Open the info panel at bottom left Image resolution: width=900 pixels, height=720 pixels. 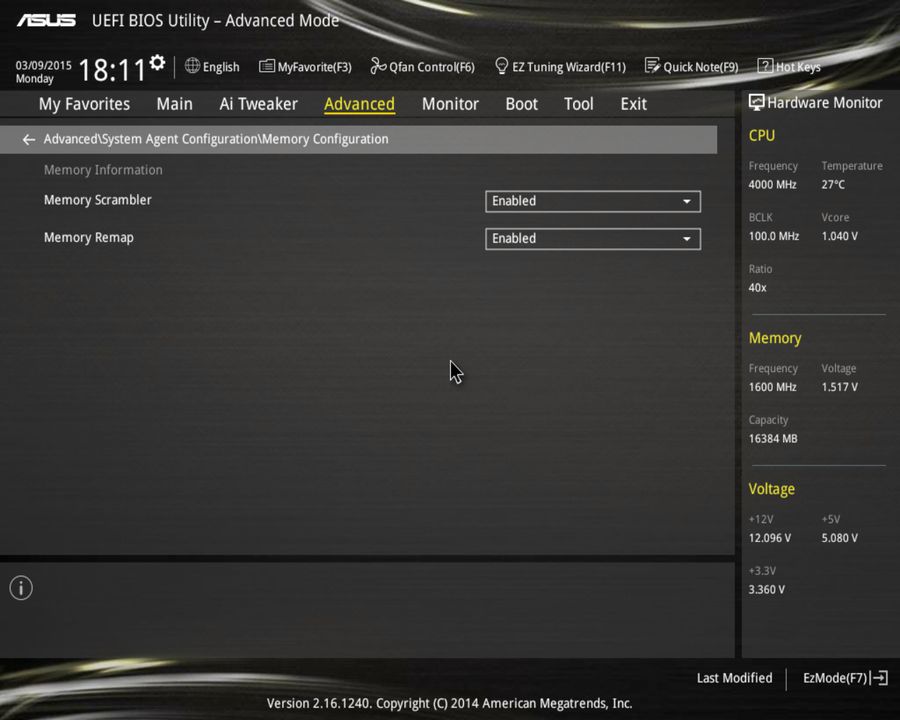pos(20,588)
